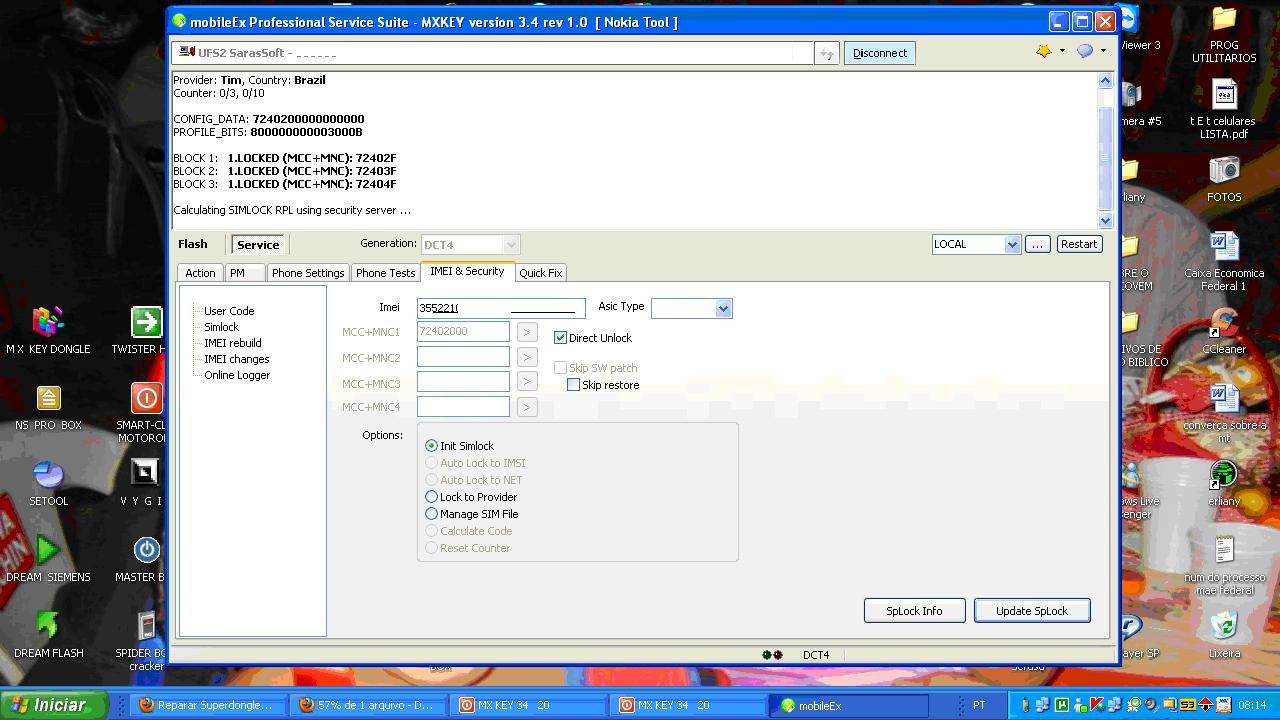This screenshot has height=720, width=1280.
Task: Open the Lixeira recycle bin
Action: click(x=1224, y=634)
